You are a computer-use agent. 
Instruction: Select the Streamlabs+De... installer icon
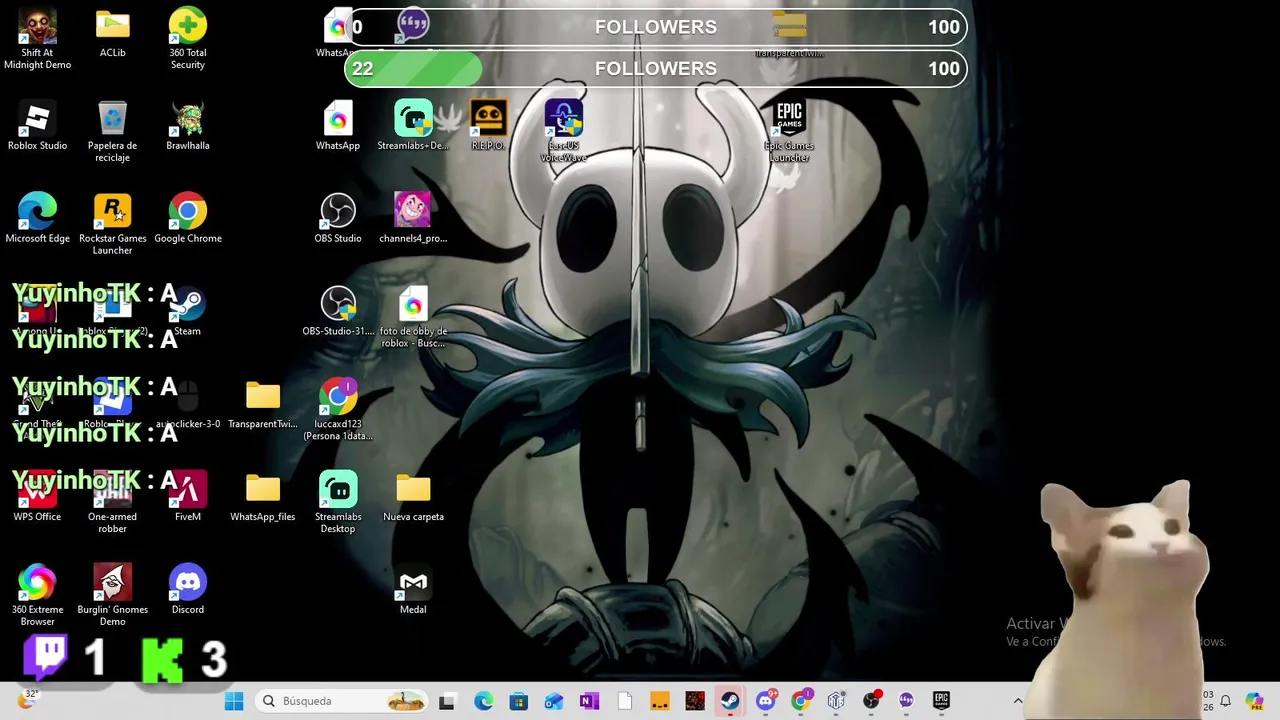413,126
